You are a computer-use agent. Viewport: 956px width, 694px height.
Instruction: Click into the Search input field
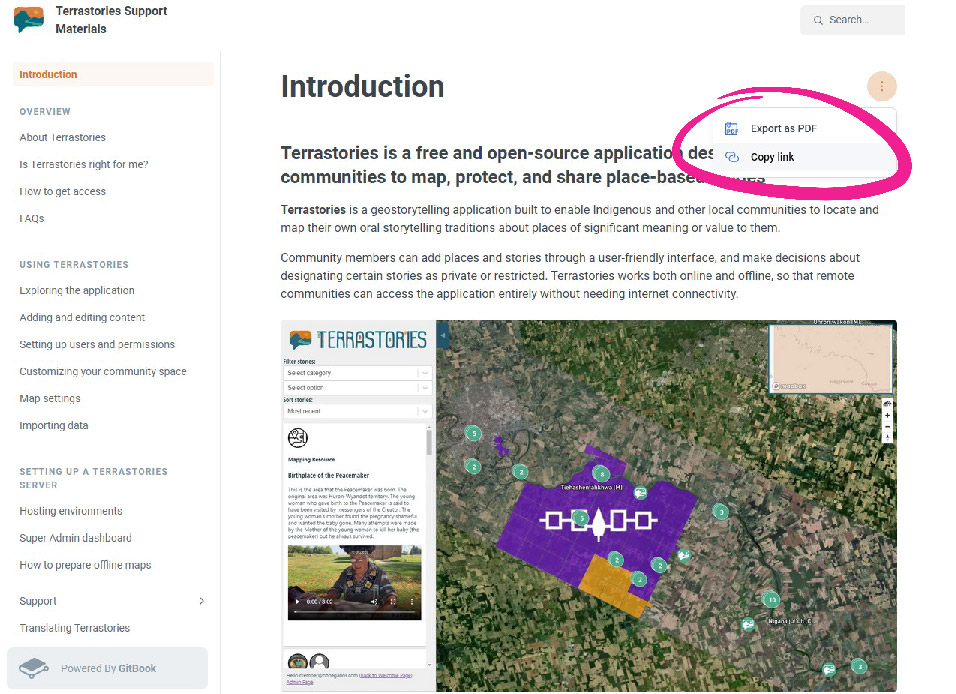click(x=862, y=20)
